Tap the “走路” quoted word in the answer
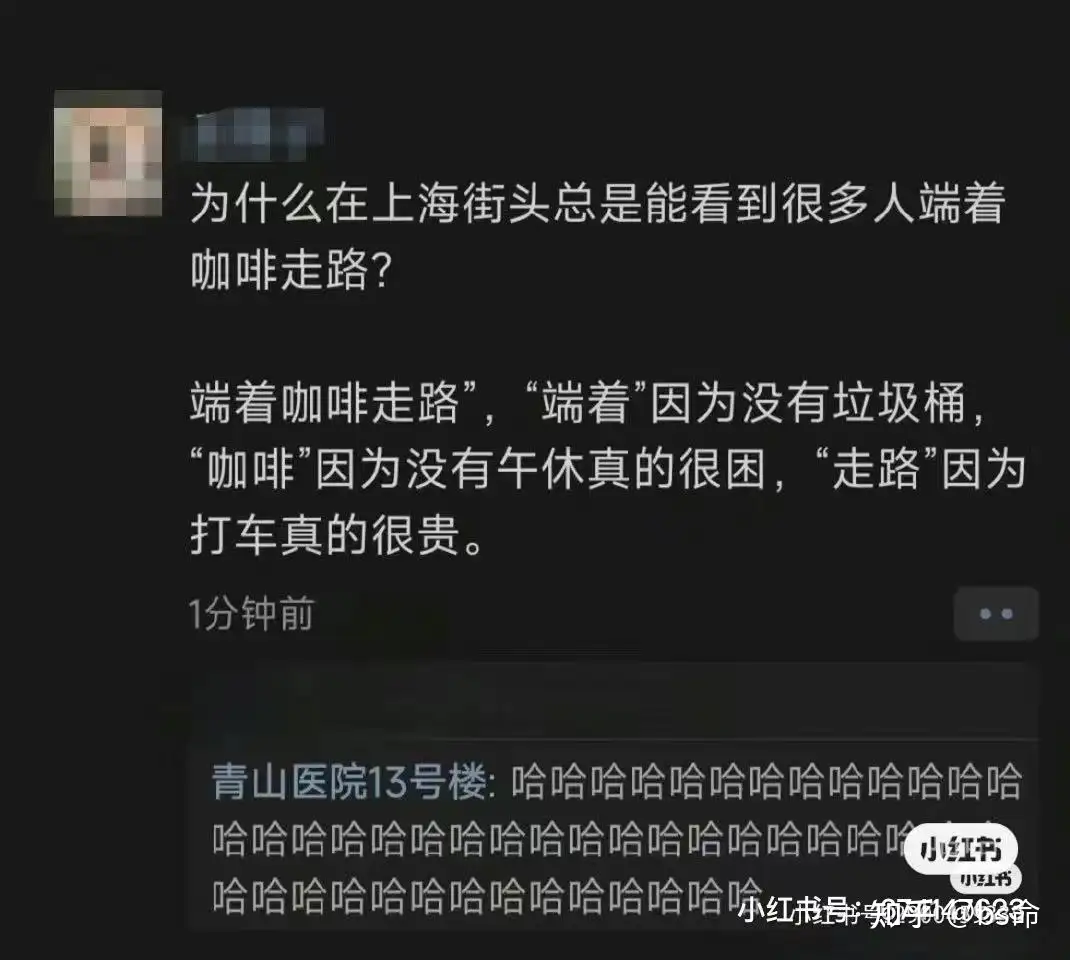This screenshot has width=1070, height=960. pos(878,469)
